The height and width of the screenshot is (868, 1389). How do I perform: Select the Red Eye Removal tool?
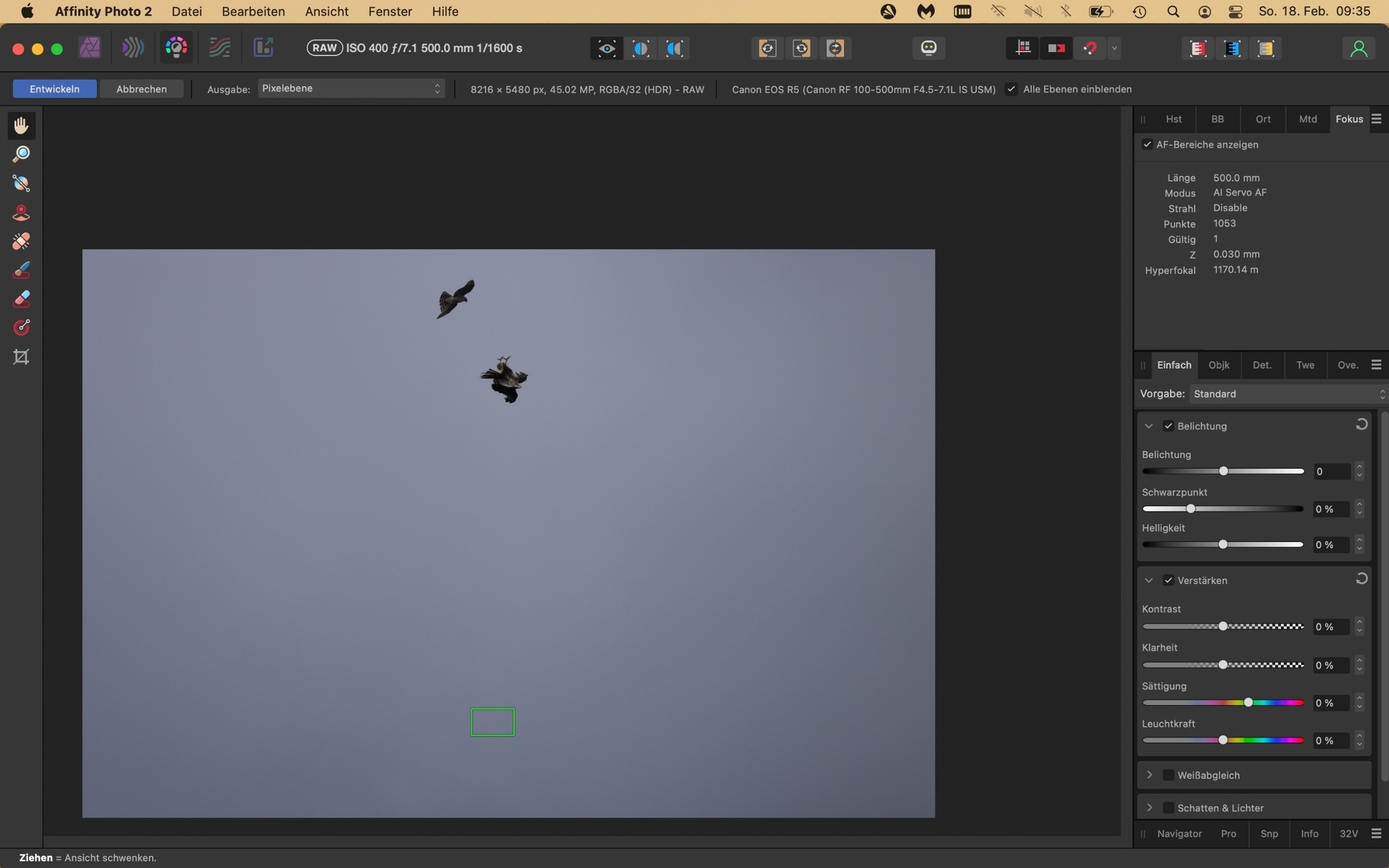tap(21, 212)
